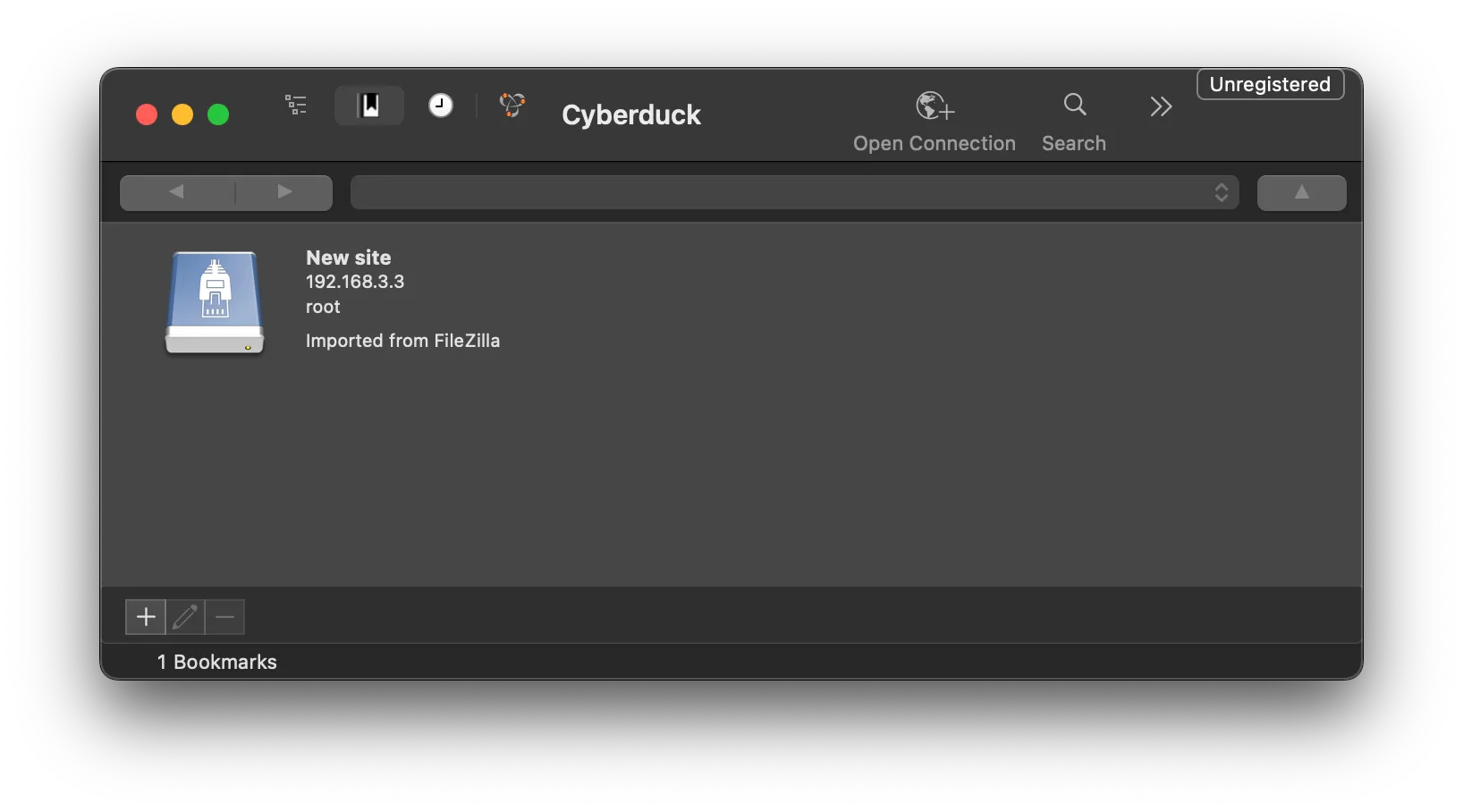Navigate forward with the right arrow

[x=283, y=192]
